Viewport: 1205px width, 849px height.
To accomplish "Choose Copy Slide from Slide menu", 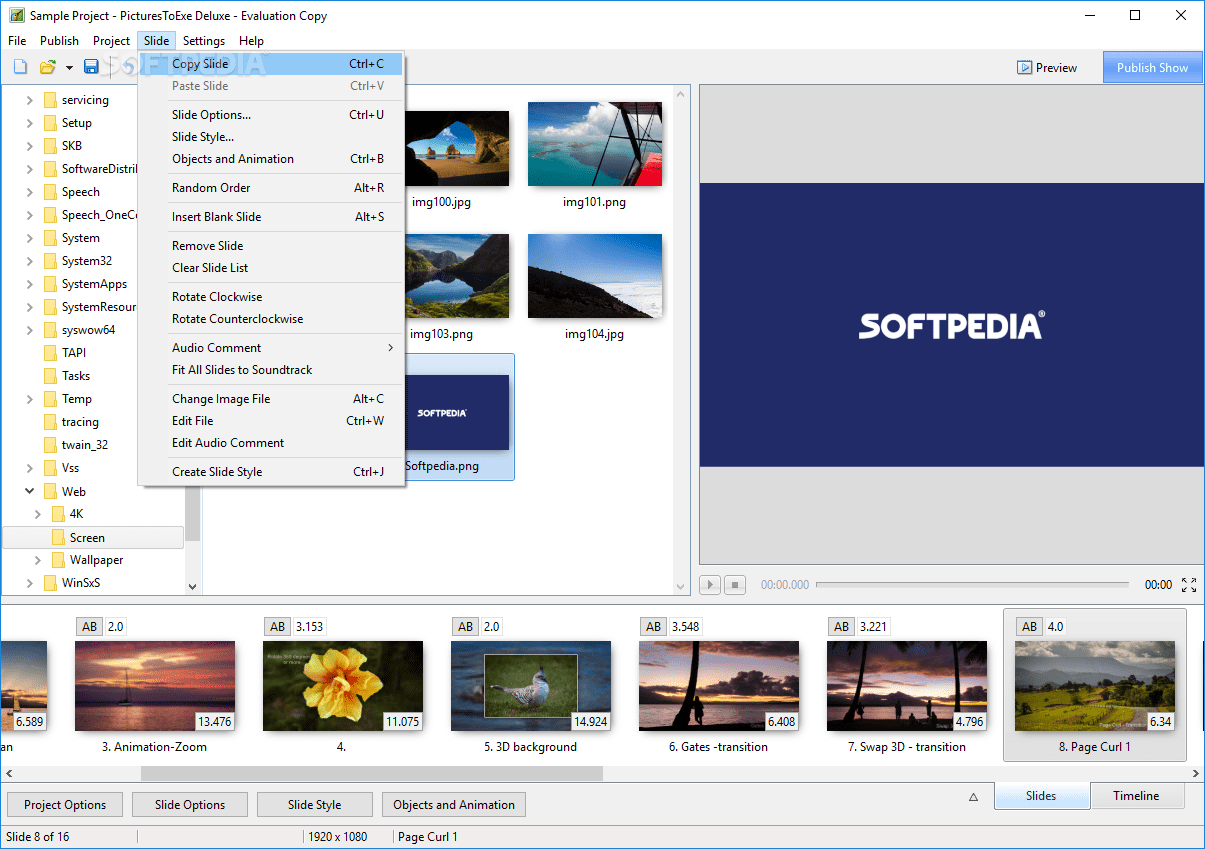I will tap(271, 64).
